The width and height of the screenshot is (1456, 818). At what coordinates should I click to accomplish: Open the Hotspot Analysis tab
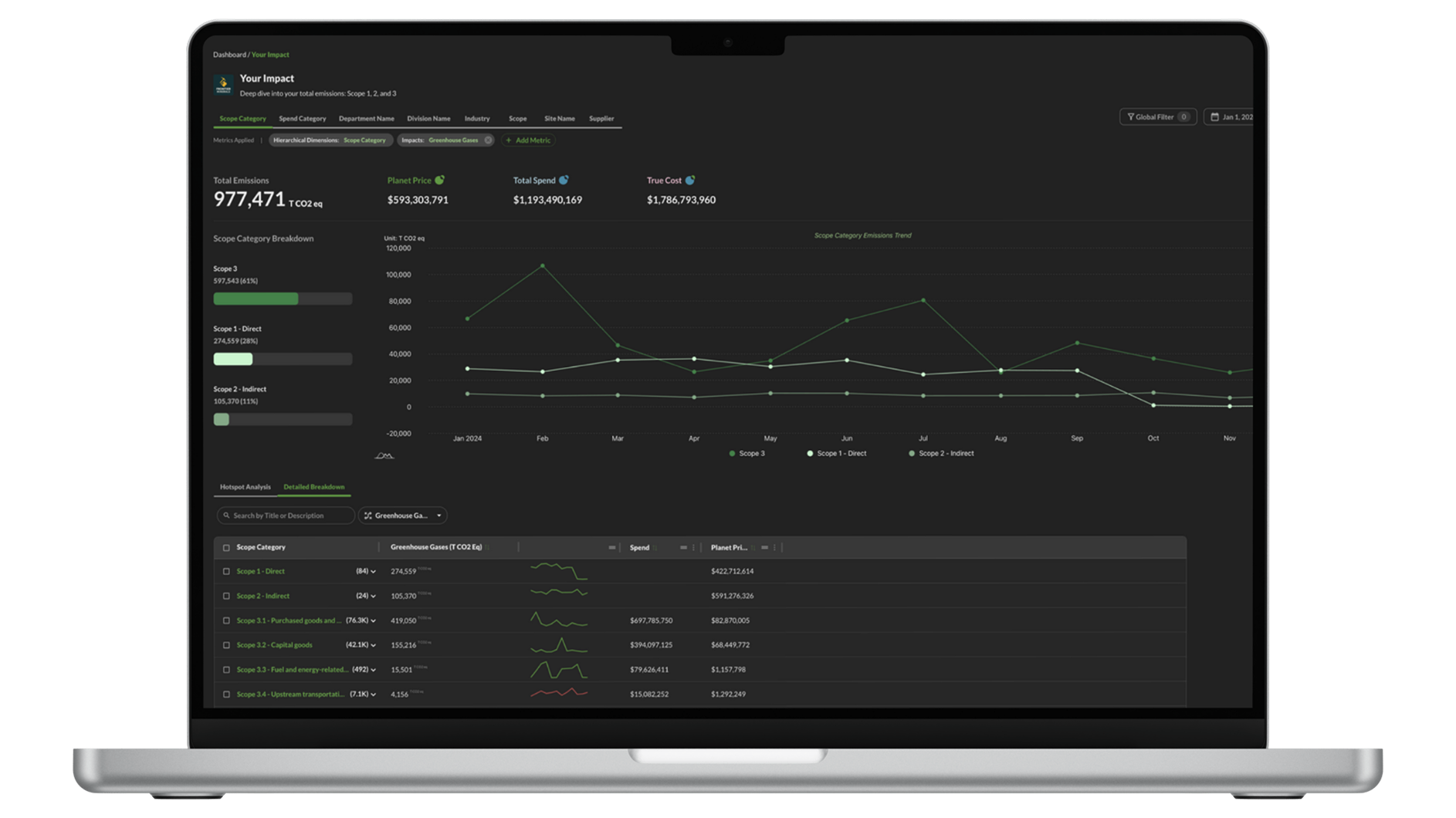tap(245, 487)
